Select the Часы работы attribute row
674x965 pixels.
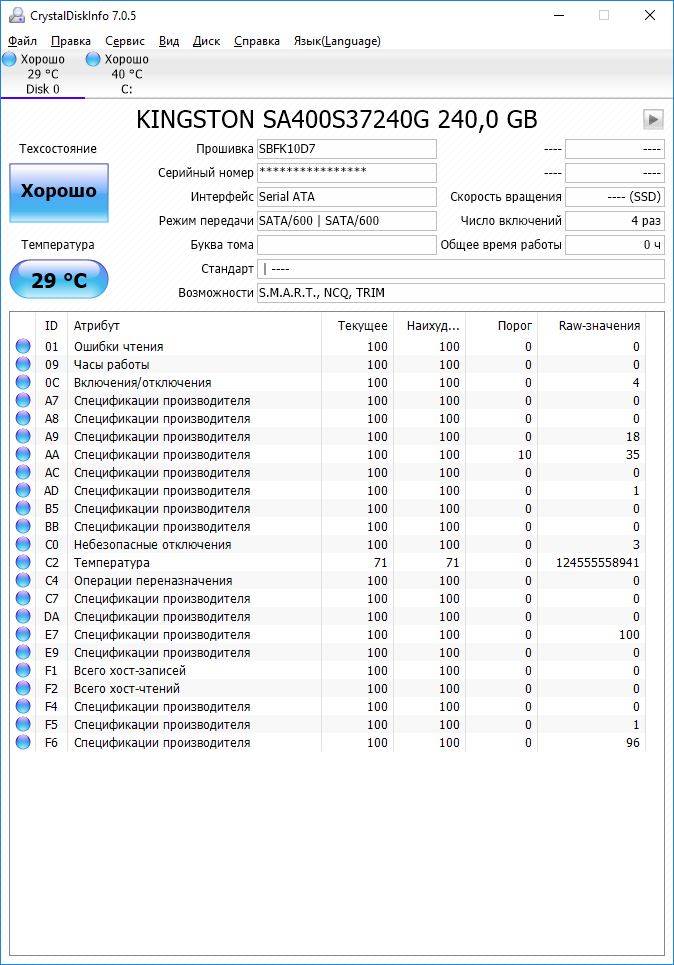328,364
